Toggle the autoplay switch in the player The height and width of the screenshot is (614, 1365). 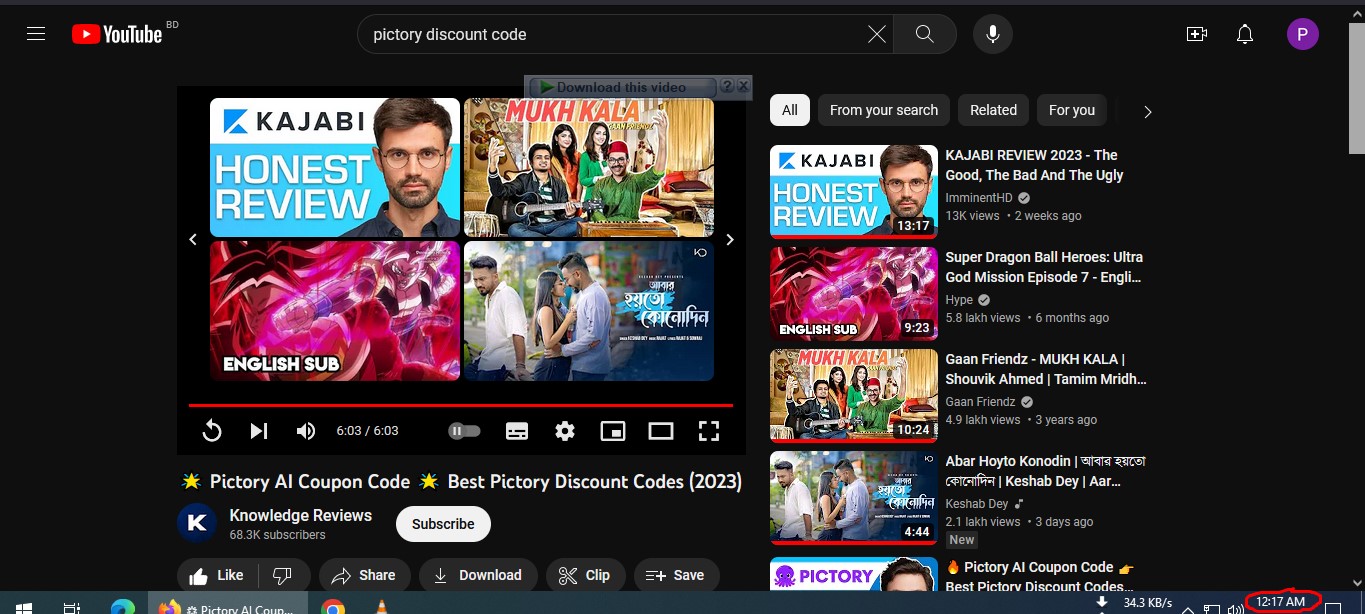click(464, 431)
